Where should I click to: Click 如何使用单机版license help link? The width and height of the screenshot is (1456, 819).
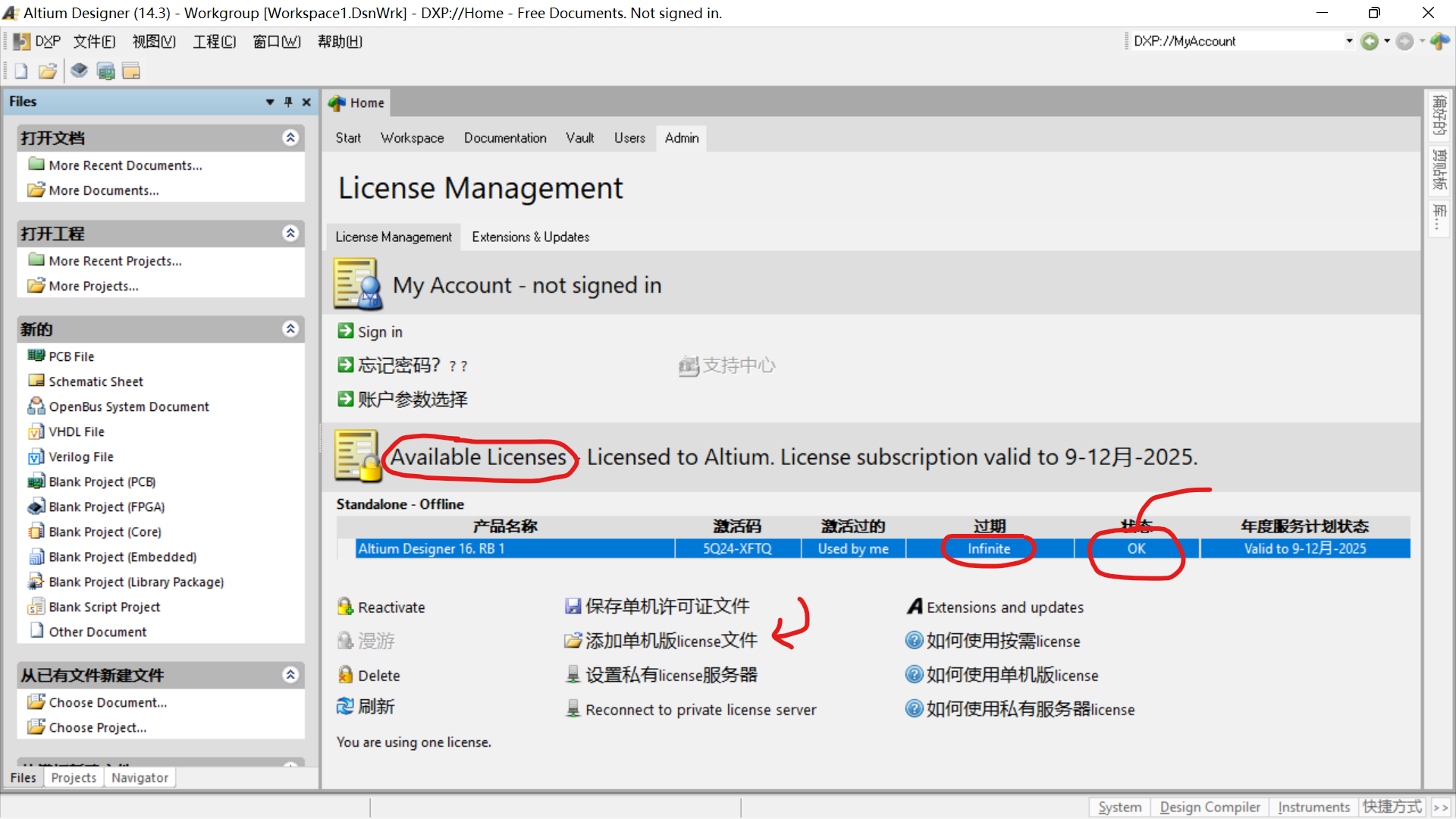[1012, 675]
